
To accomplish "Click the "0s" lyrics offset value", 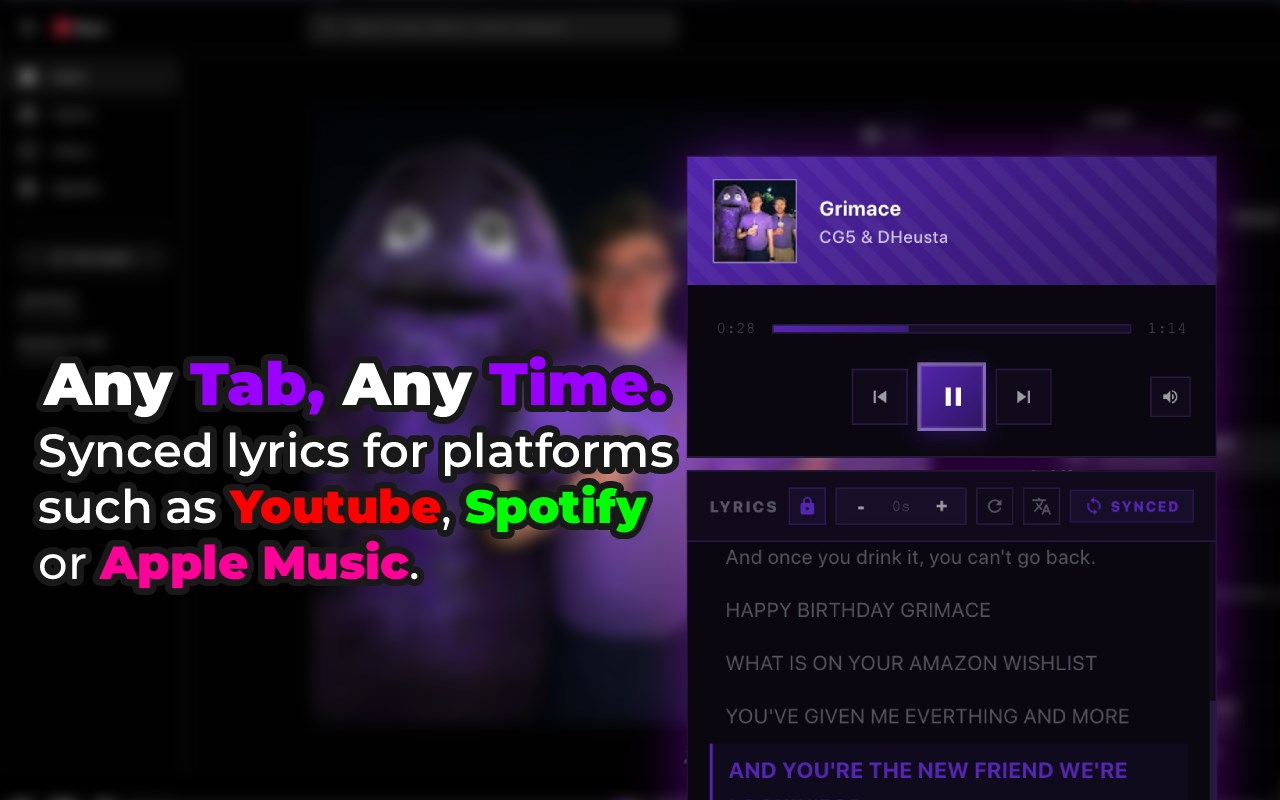I will pyautogui.click(x=901, y=506).
